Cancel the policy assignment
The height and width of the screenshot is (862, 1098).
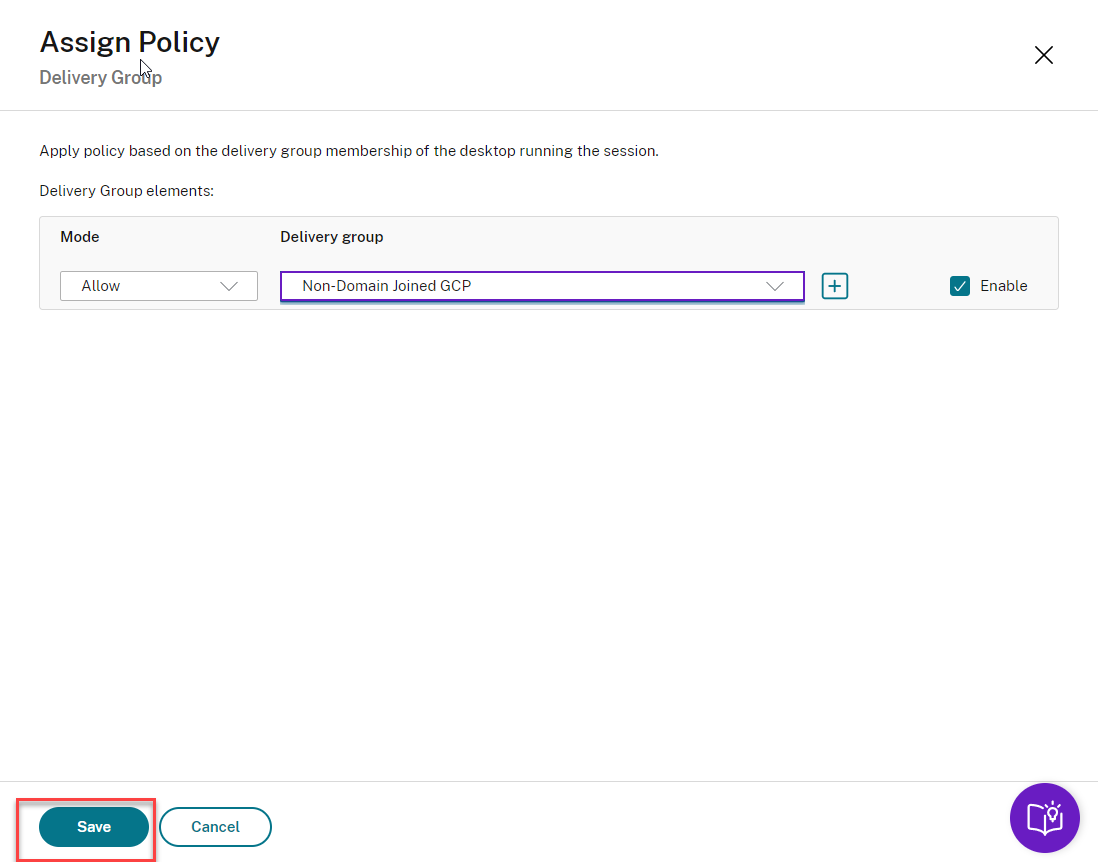coord(215,827)
